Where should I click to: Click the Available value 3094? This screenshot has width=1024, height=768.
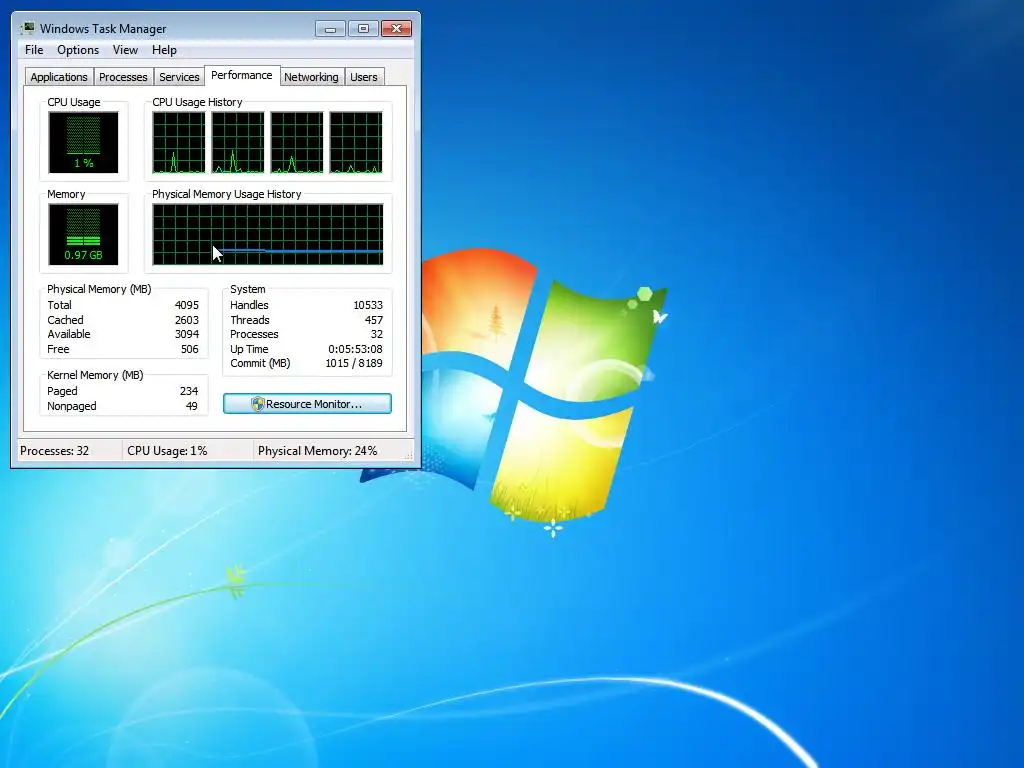point(187,334)
